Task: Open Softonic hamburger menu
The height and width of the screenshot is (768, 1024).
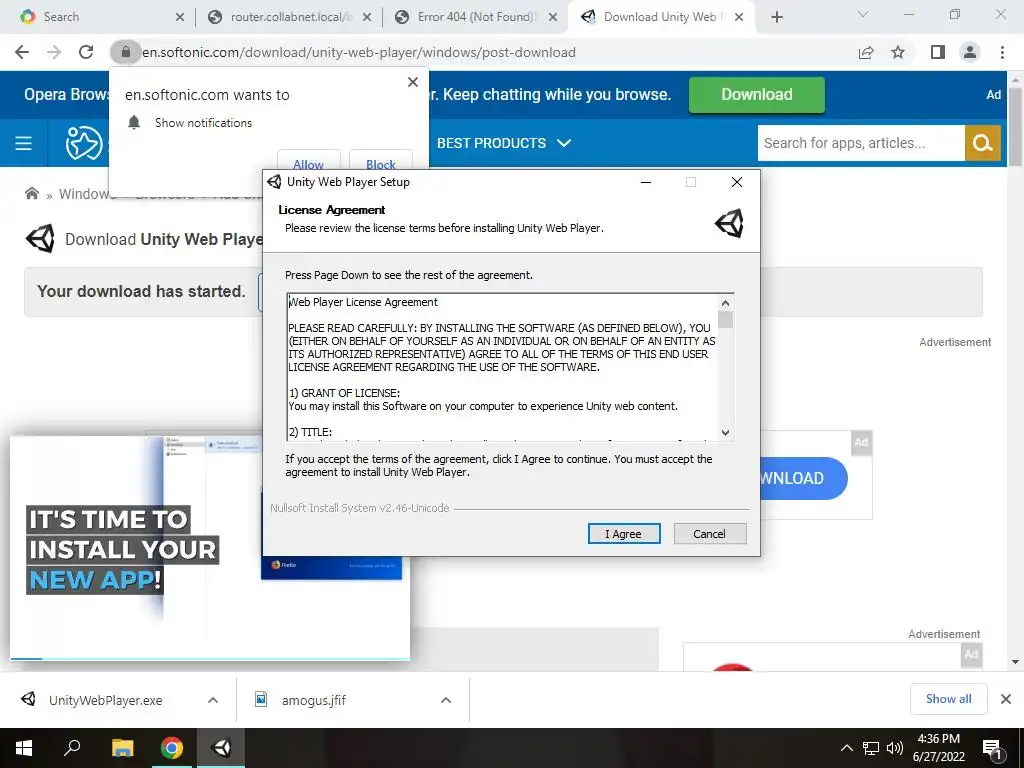Action: click(24, 143)
